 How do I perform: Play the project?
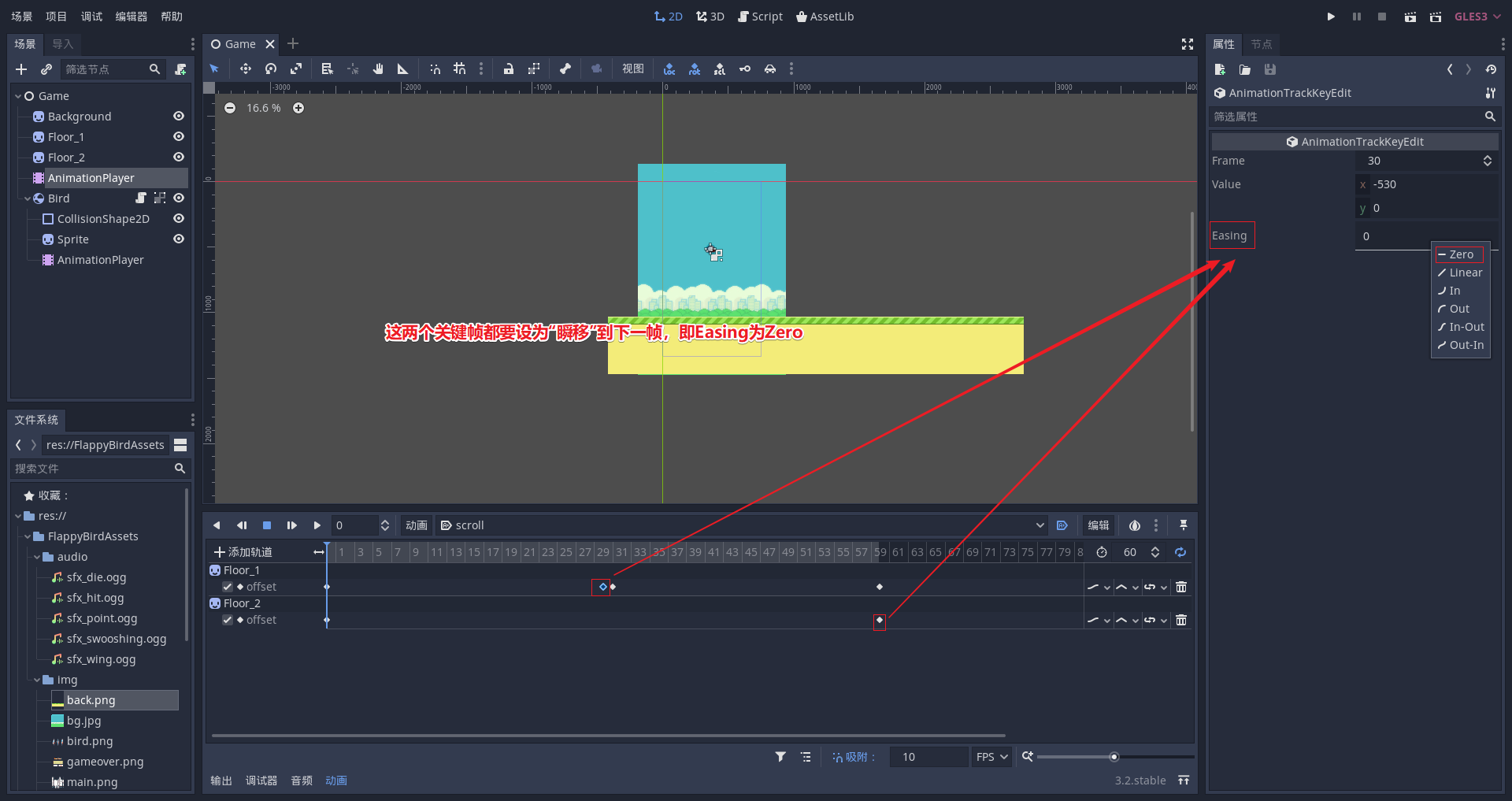point(1331,17)
